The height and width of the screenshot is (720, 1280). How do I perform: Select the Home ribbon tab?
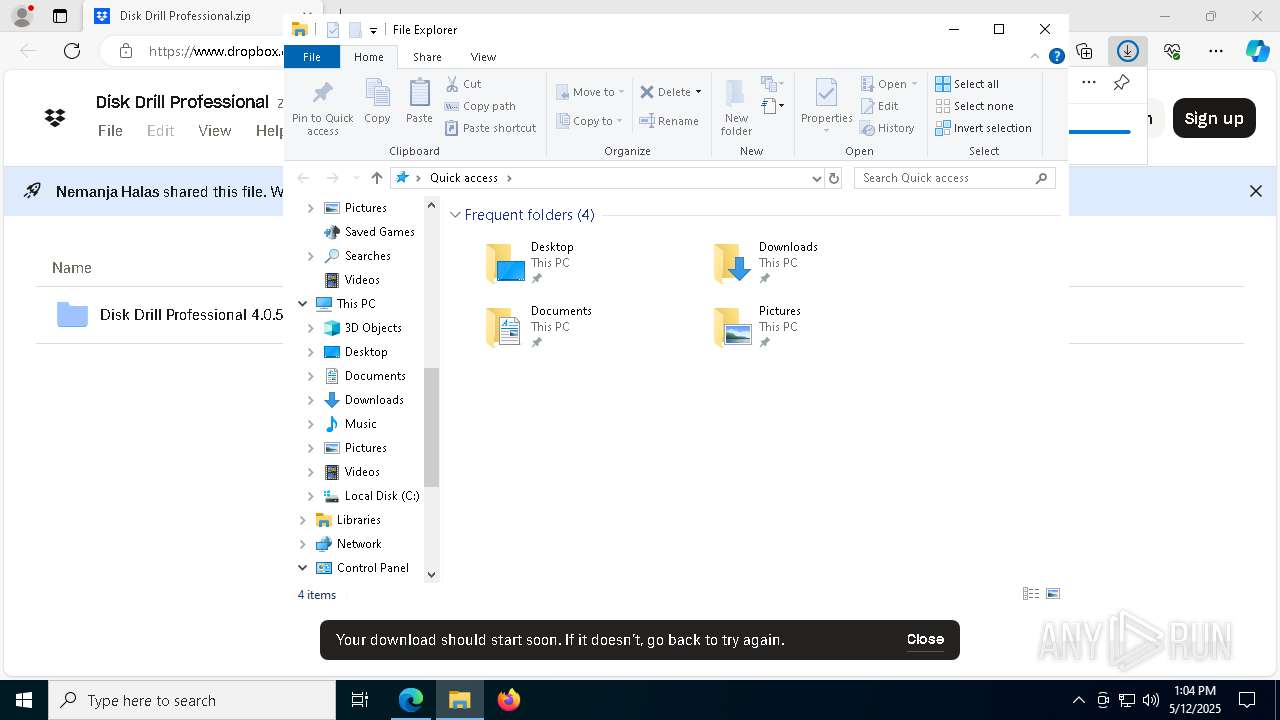[x=368, y=57]
